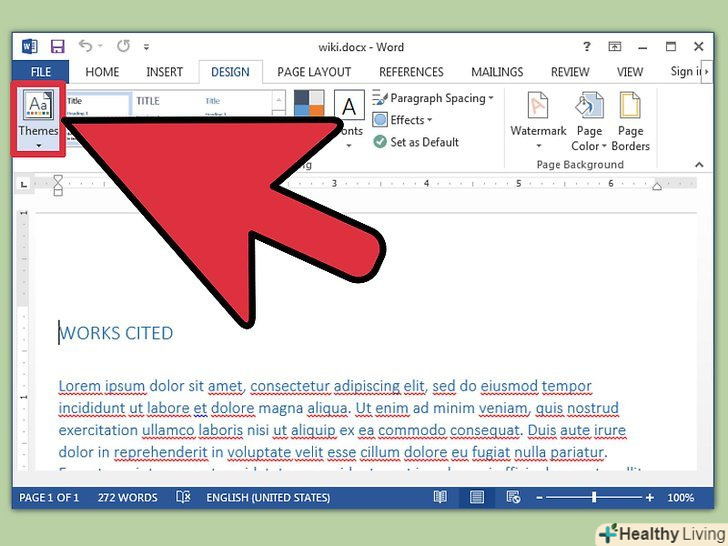Image resolution: width=728 pixels, height=546 pixels.
Task: Click the tab selector L button
Action: coord(24,185)
